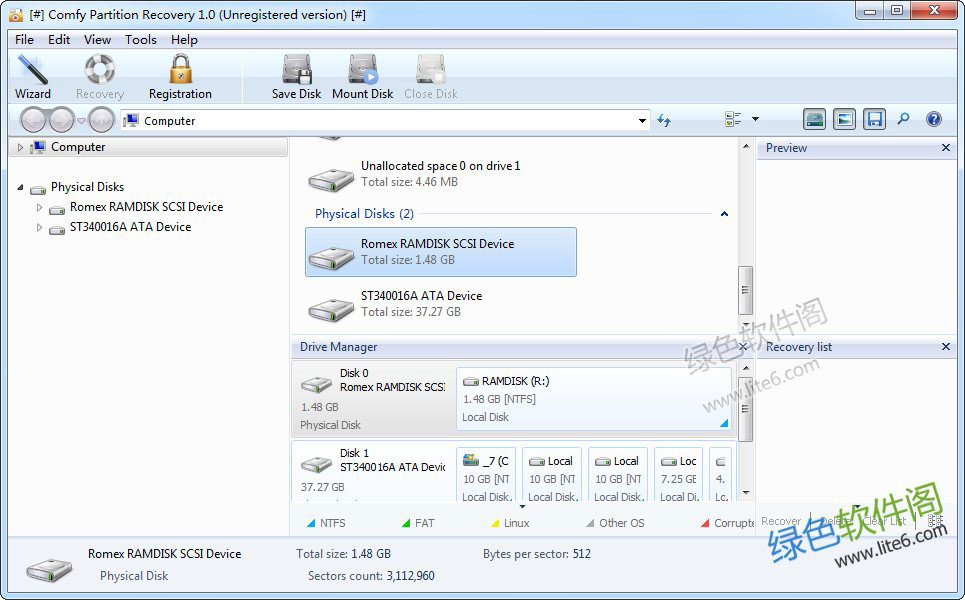965x600 pixels.
Task: Click the Drive Manager scrollbar thumb
Action: pyautogui.click(x=745, y=409)
